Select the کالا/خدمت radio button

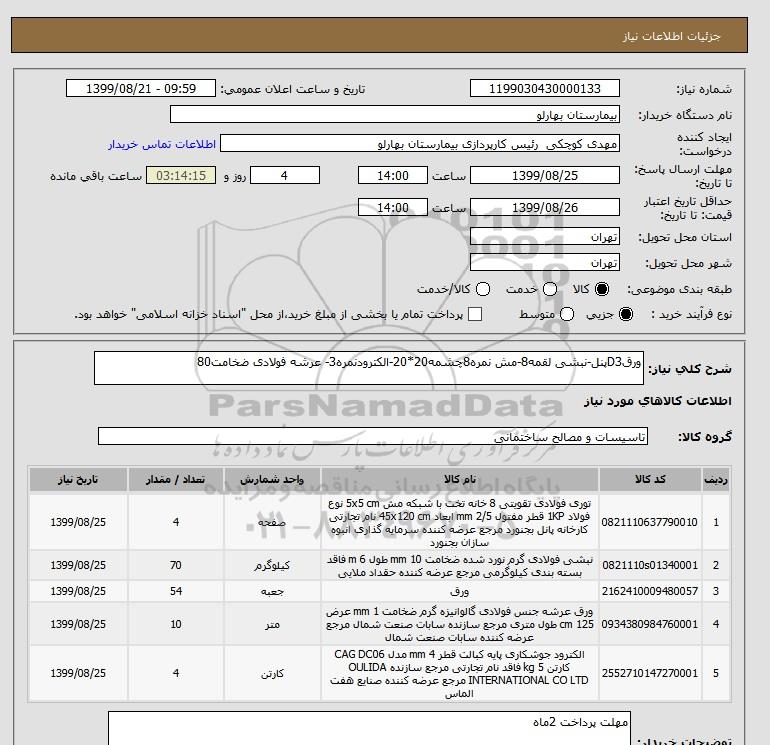[483, 289]
